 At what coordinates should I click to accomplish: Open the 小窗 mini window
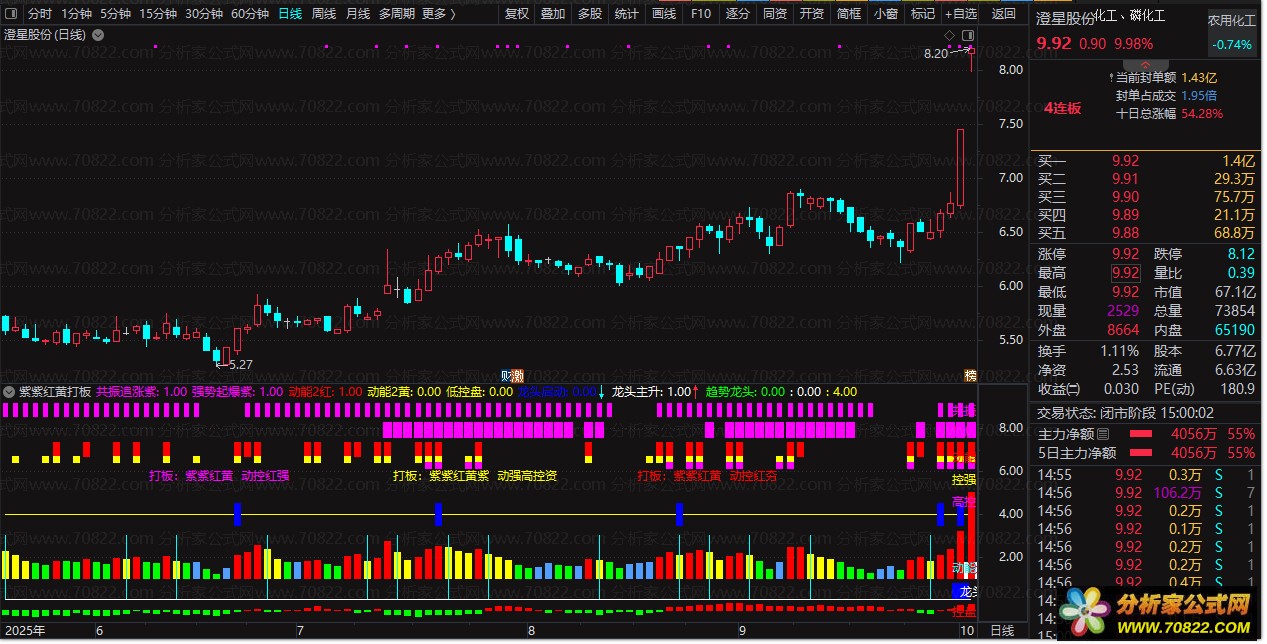click(x=886, y=14)
